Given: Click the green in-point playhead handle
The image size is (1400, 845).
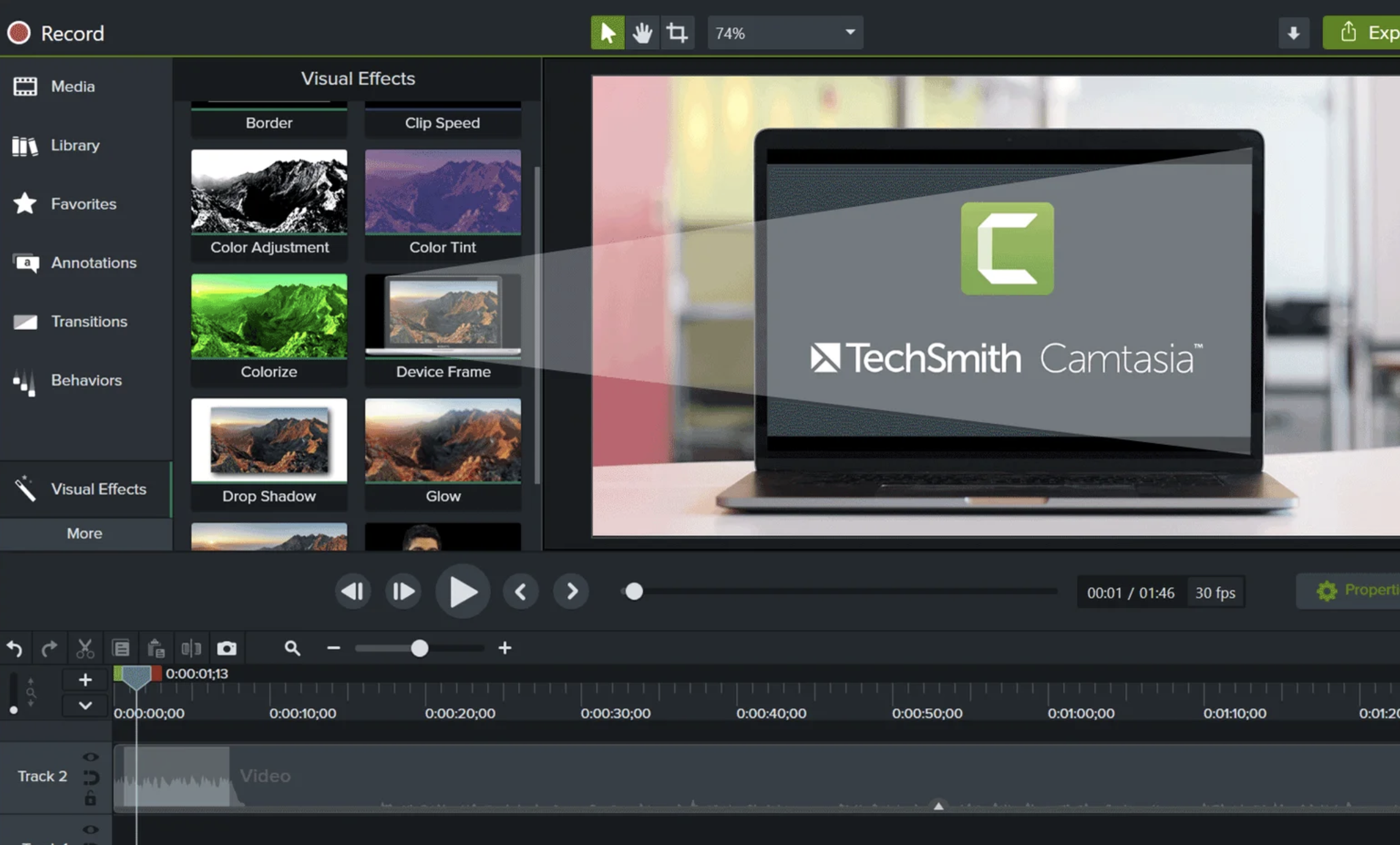Looking at the screenshot, I should pyautogui.click(x=118, y=673).
